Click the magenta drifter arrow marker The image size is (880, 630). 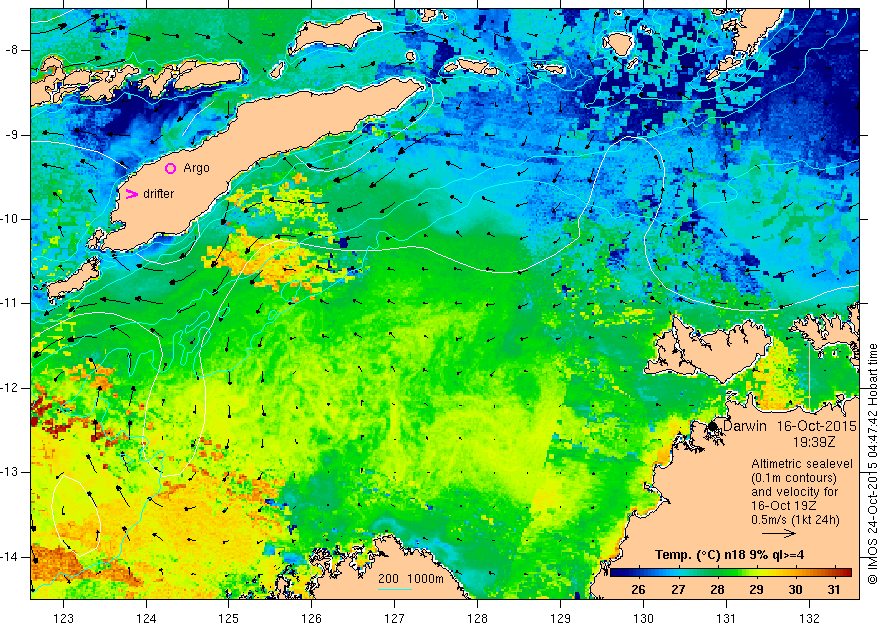[x=132, y=194]
